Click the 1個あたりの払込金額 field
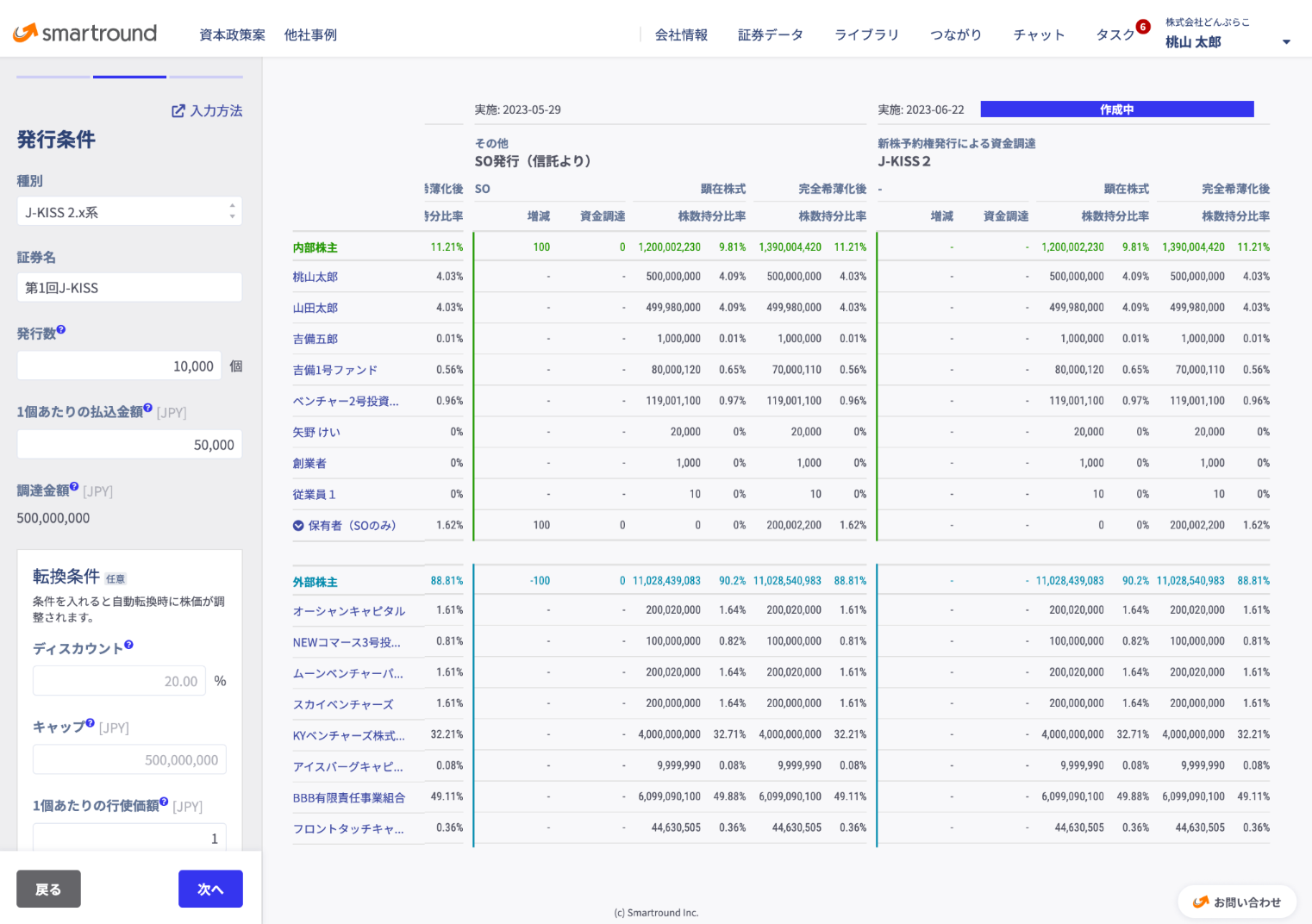The width and height of the screenshot is (1312, 924). click(x=129, y=445)
